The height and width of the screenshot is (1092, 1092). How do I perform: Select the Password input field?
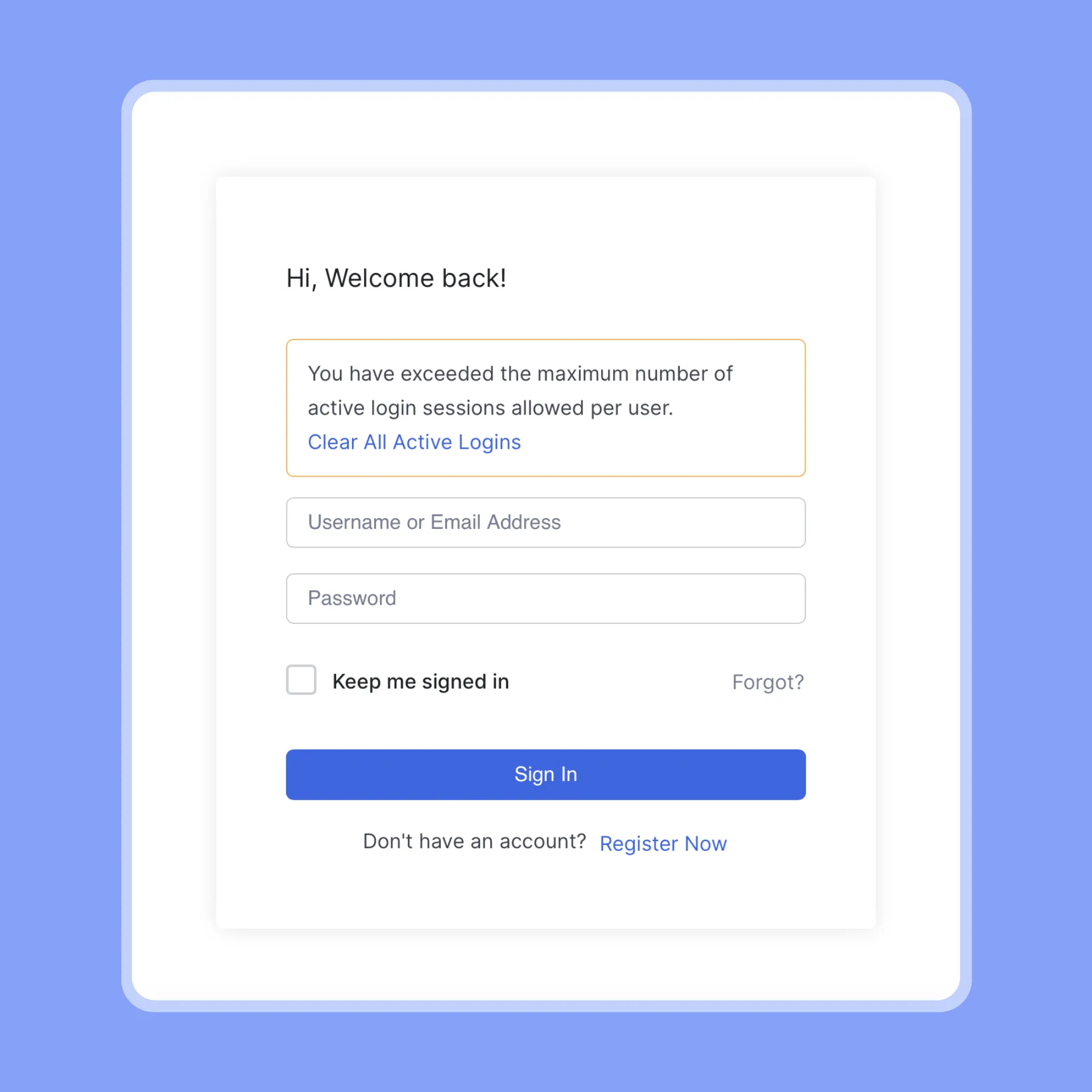546,598
